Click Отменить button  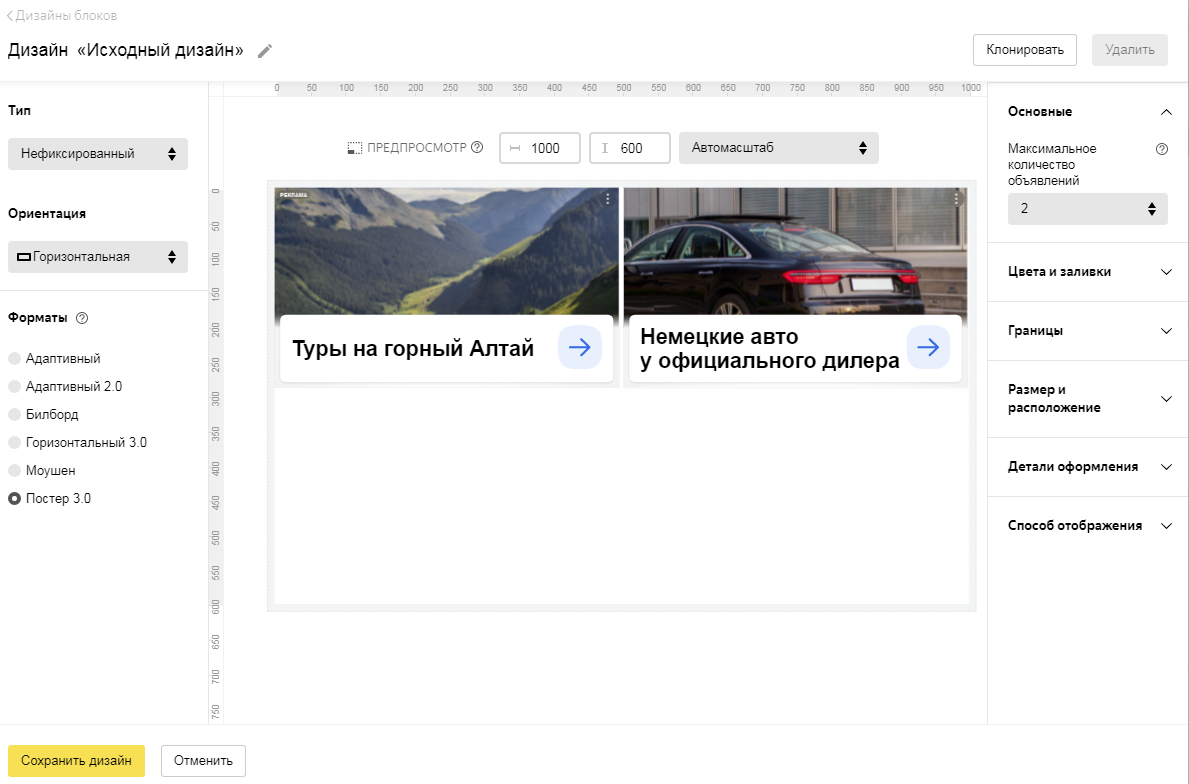(x=203, y=760)
